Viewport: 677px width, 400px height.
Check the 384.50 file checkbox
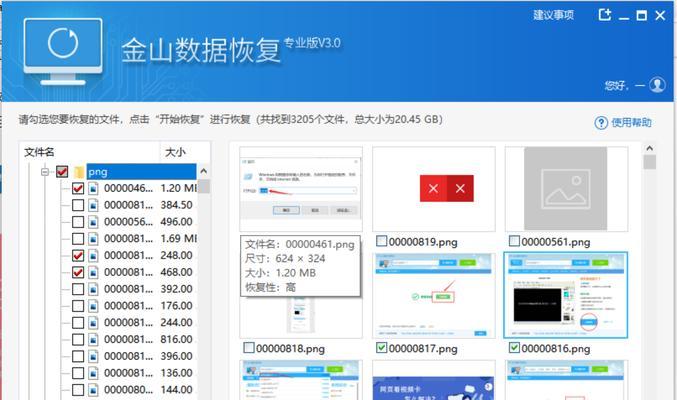(x=78, y=205)
